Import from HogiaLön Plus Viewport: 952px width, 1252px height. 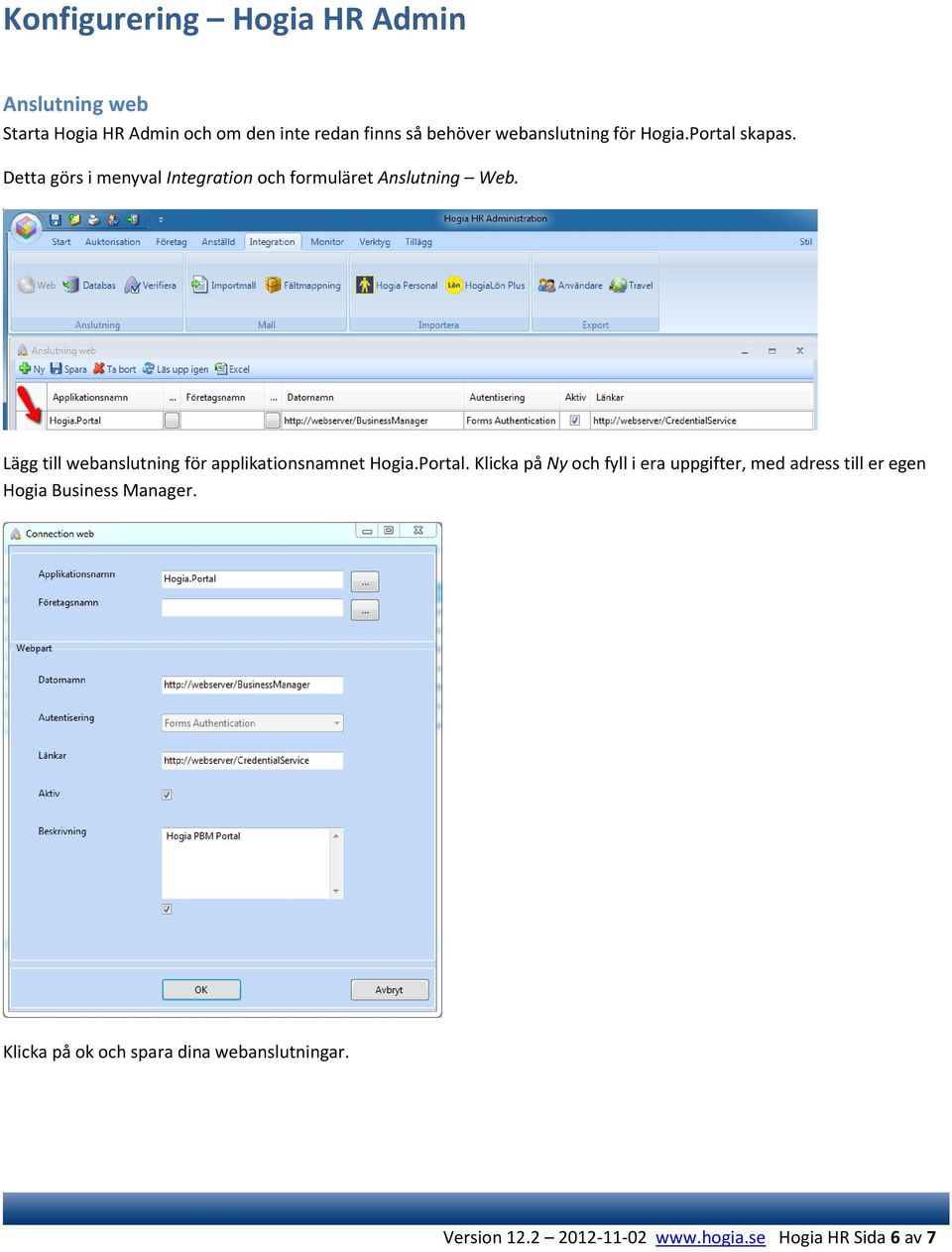pyautogui.click(x=486, y=286)
